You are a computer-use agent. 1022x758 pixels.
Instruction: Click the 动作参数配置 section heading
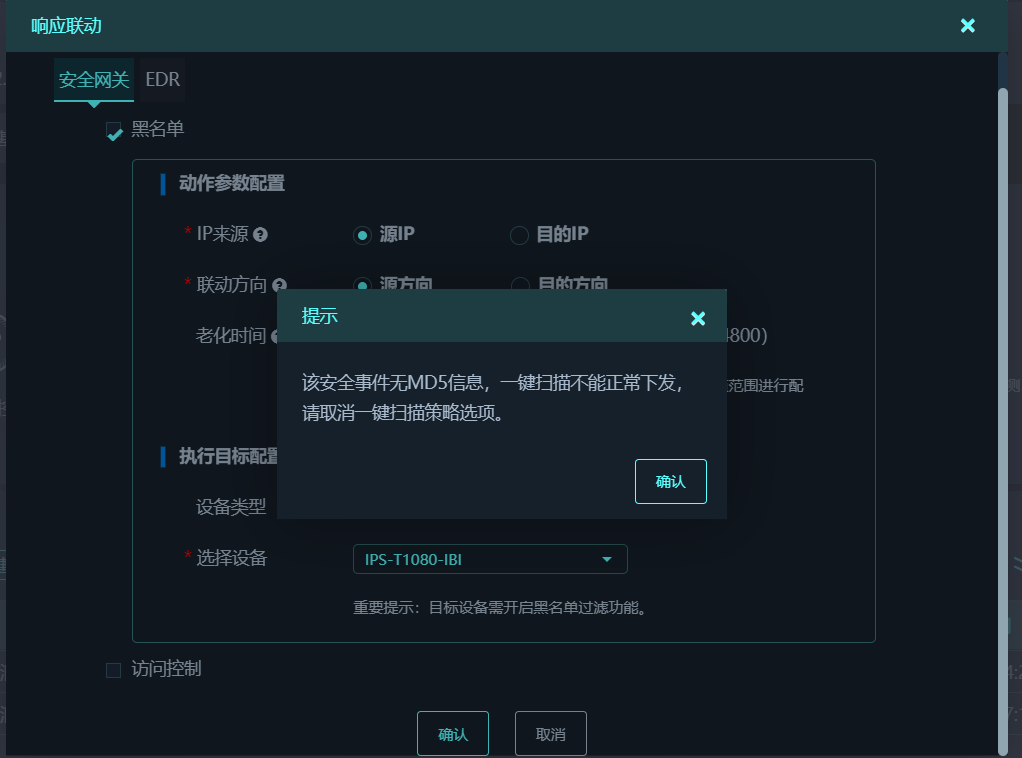(231, 183)
